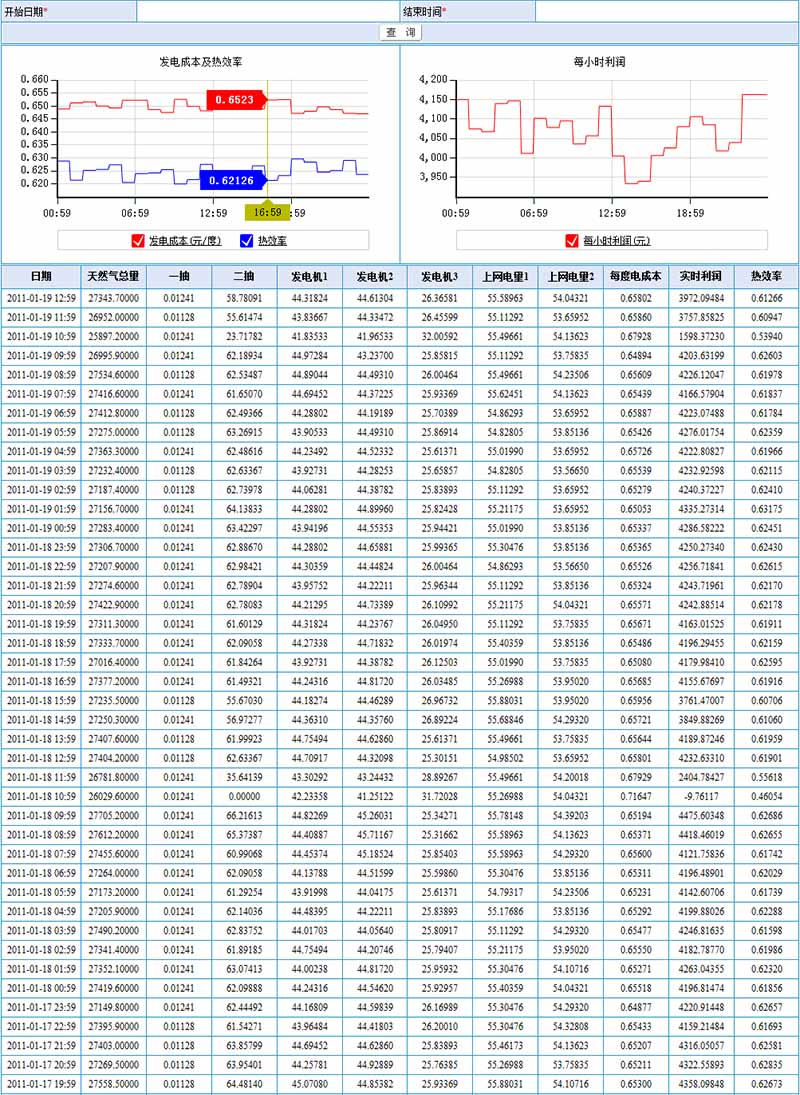Click the profit value 3972.09484
Image resolution: width=800 pixels, height=1095 pixels.
pyautogui.click(x=701, y=298)
